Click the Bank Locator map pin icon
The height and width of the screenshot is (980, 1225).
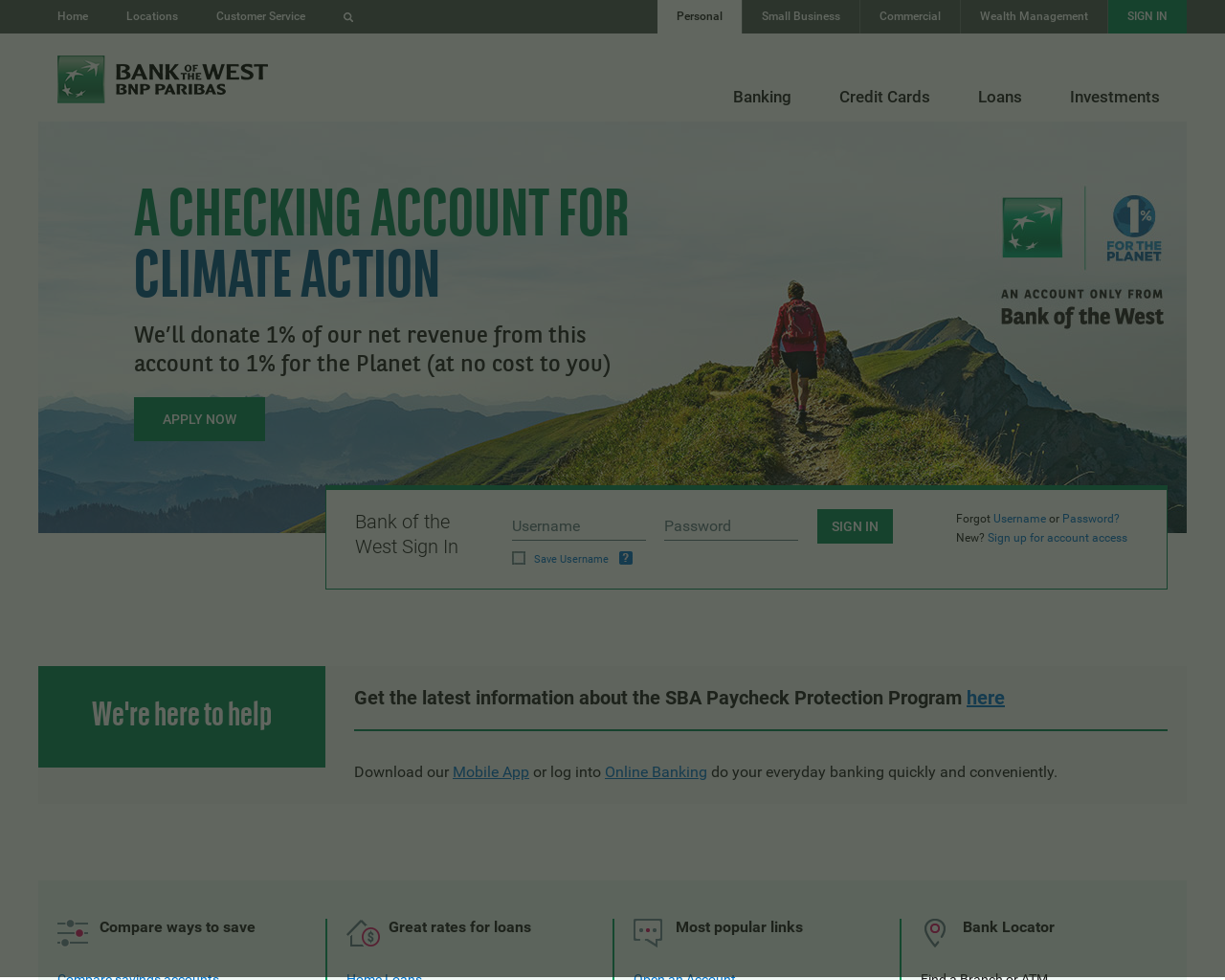(x=935, y=932)
